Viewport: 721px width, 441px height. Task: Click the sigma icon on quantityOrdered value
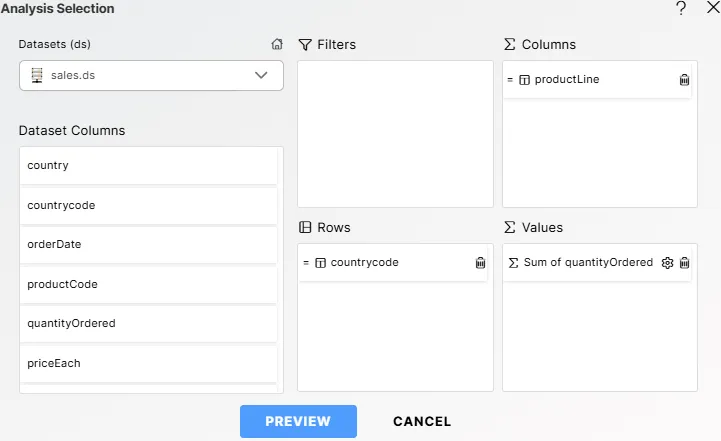(514, 263)
